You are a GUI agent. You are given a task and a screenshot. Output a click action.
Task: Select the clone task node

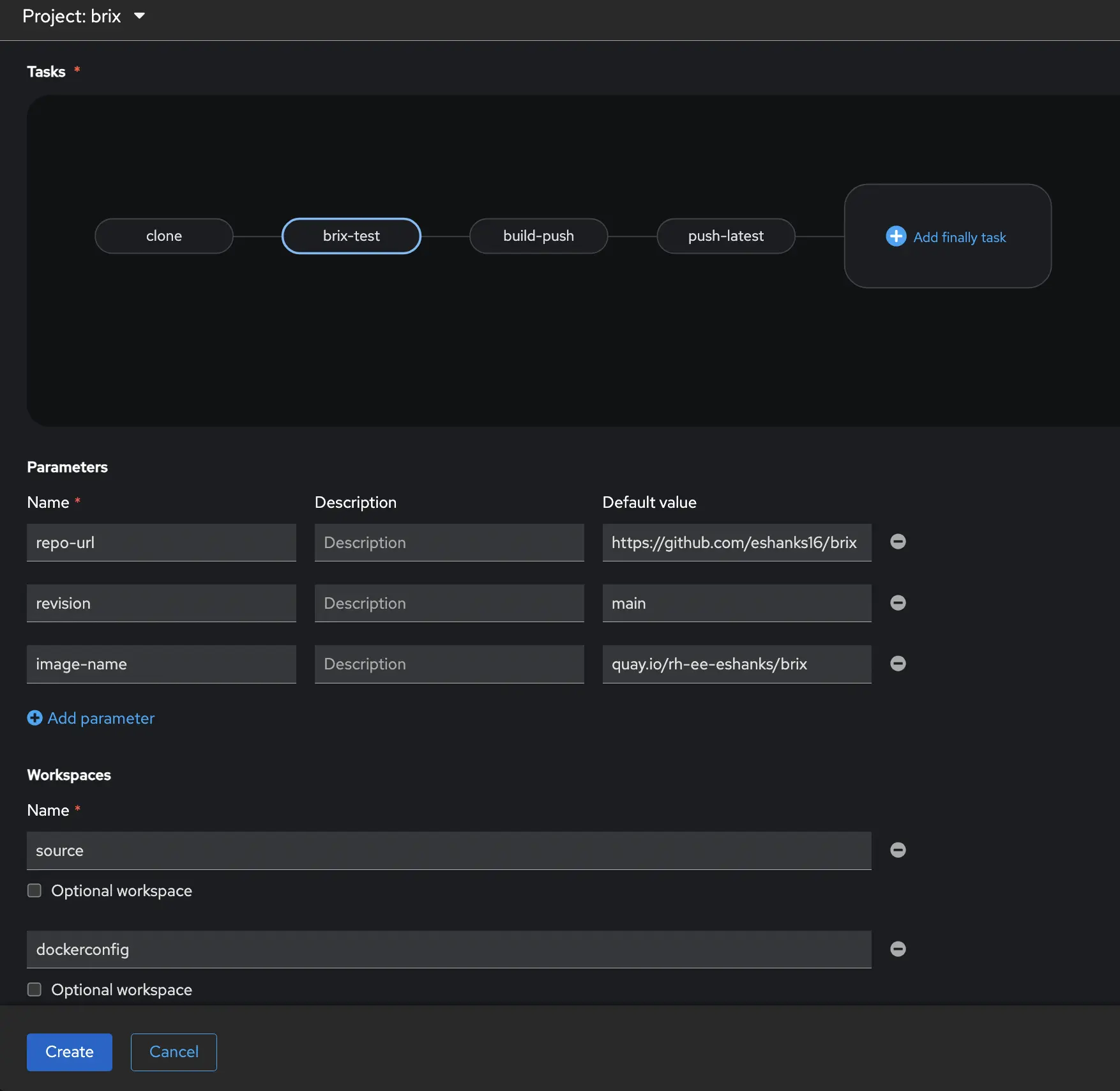pyautogui.click(x=164, y=236)
